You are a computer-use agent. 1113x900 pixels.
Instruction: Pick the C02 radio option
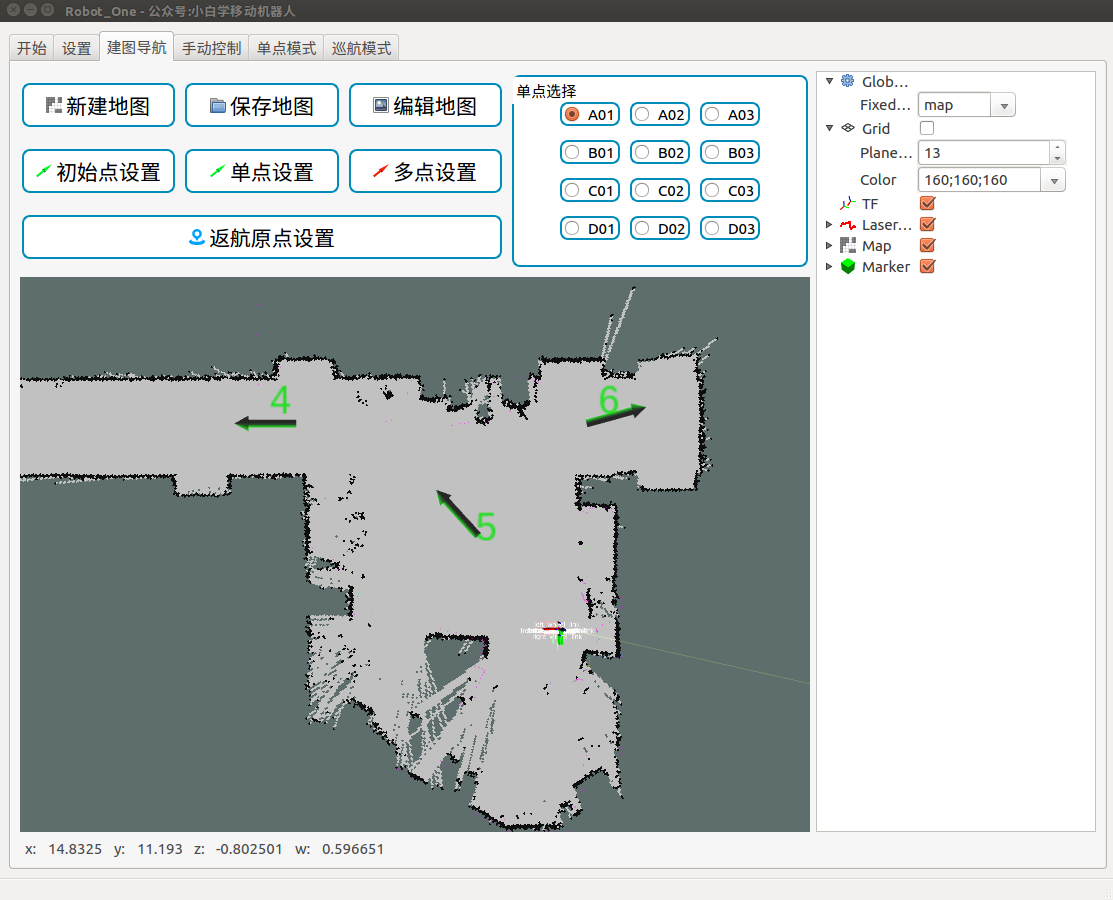tap(642, 190)
